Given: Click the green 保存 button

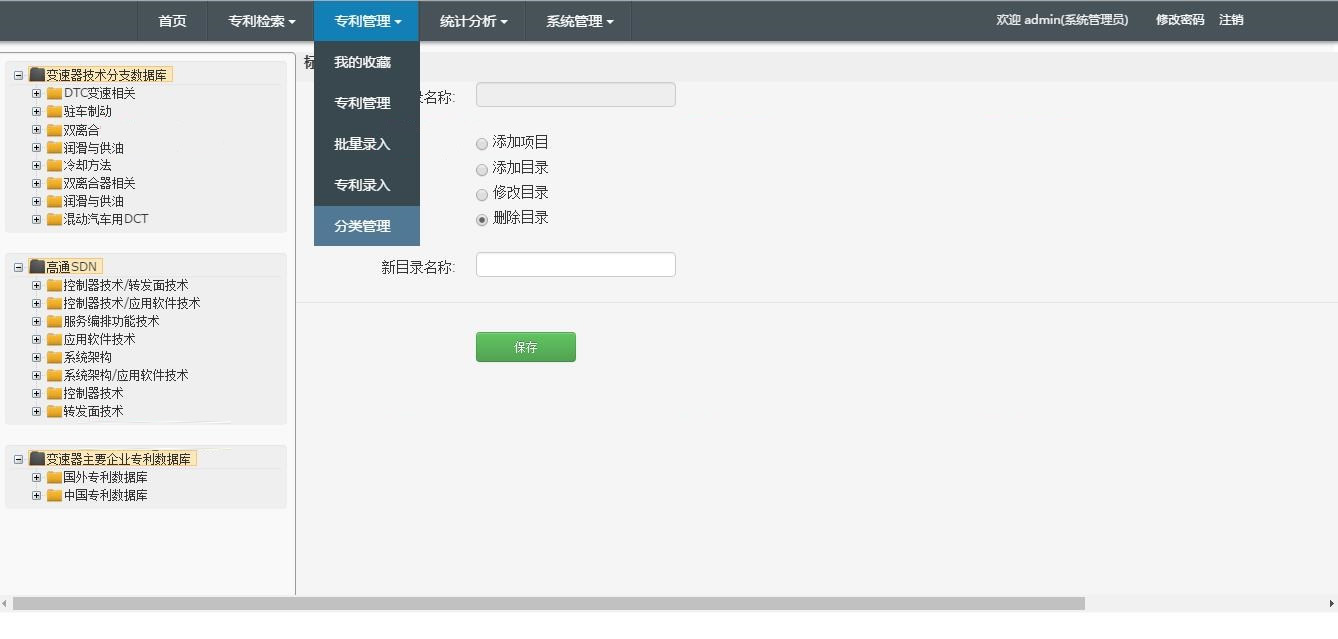Looking at the screenshot, I should tap(526, 347).
